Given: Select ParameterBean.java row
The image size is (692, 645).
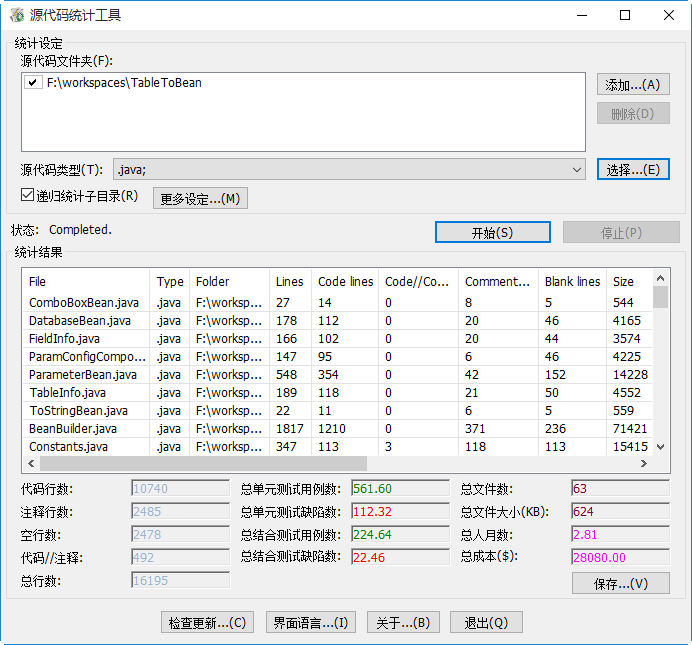Looking at the screenshot, I should [x=338, y=375].
